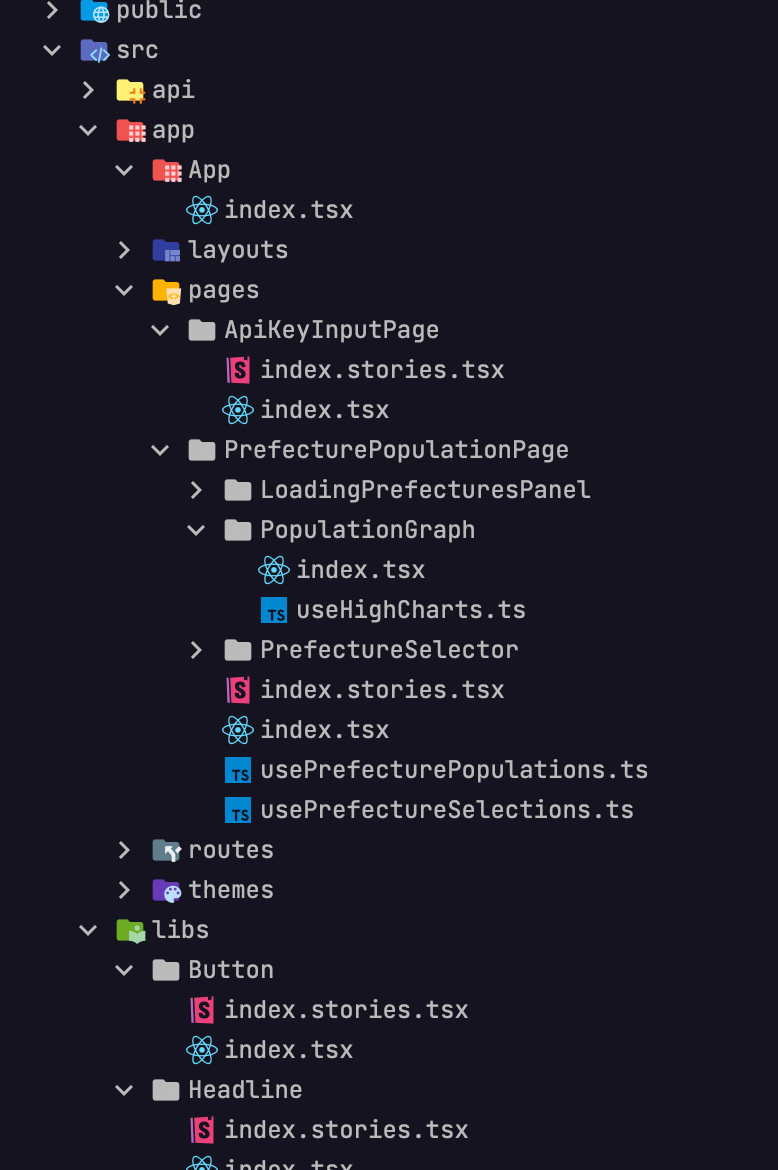Click the TypeScript icon for useHighCharts.ts
778x1170 pixels.
coord(274,610)
